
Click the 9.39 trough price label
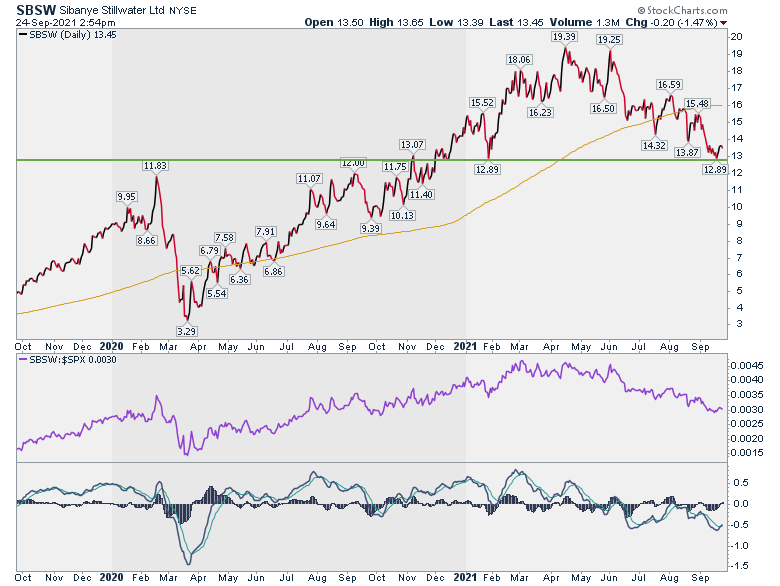(x=371, y=228)
